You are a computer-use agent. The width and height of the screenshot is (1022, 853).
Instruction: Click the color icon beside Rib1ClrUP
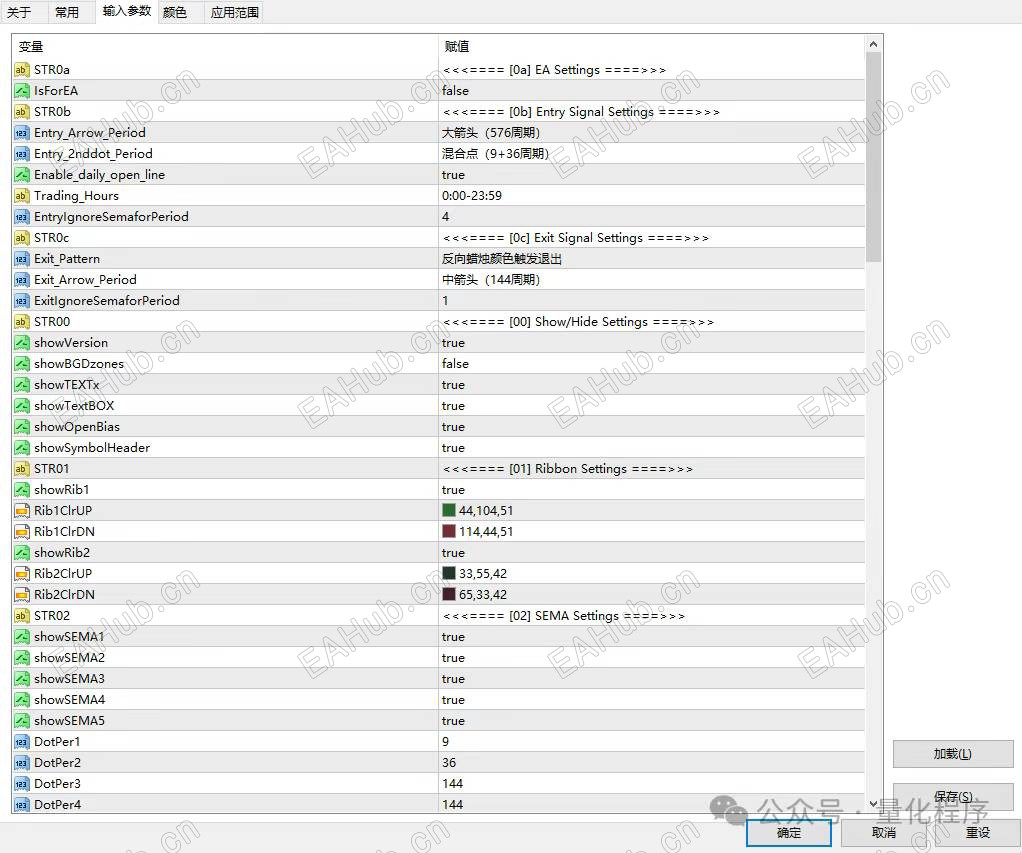click(22, 511)
